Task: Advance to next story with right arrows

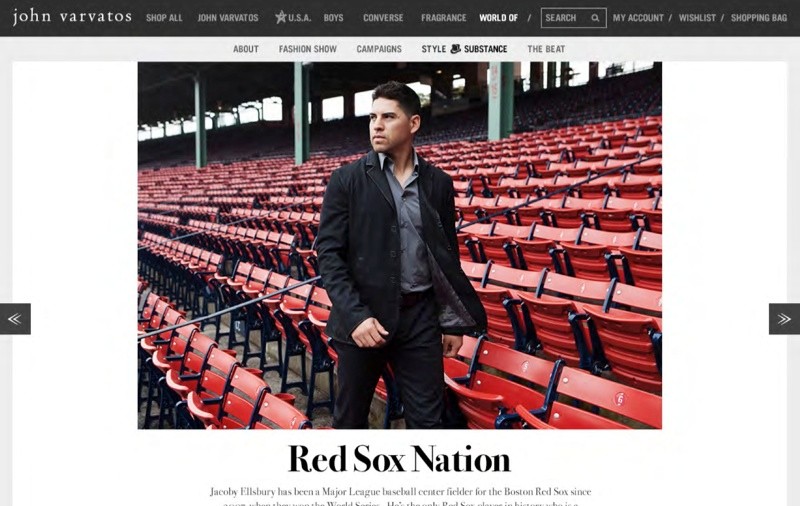Action: [784, 319]
